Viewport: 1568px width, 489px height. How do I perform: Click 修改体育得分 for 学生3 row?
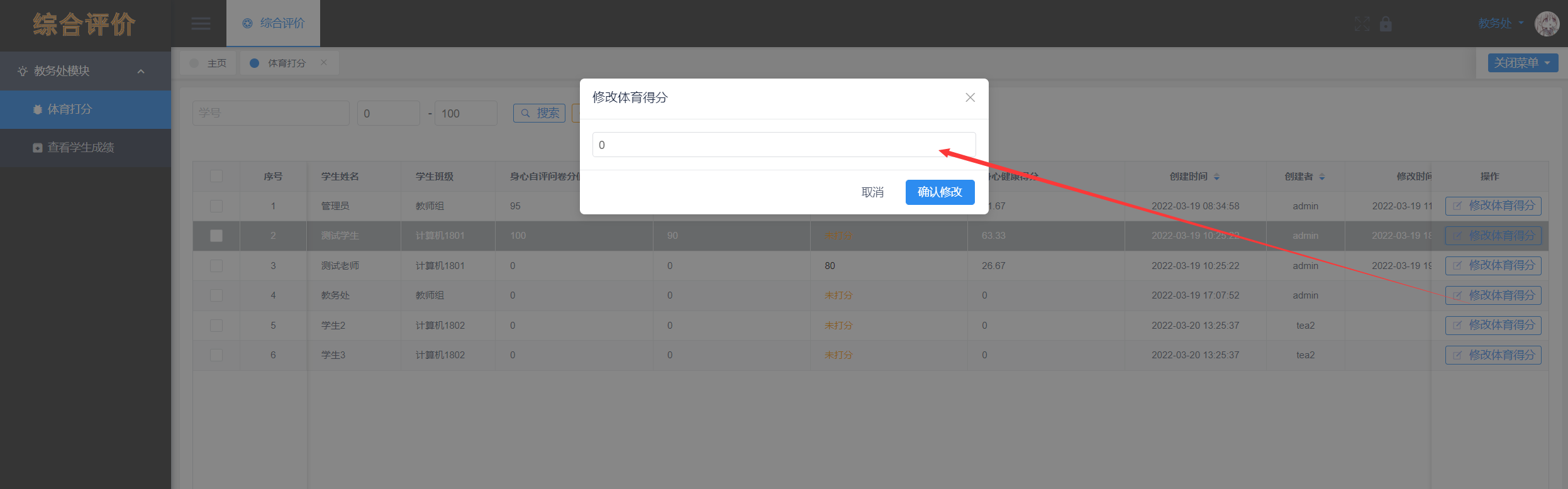coord(1493,355)
